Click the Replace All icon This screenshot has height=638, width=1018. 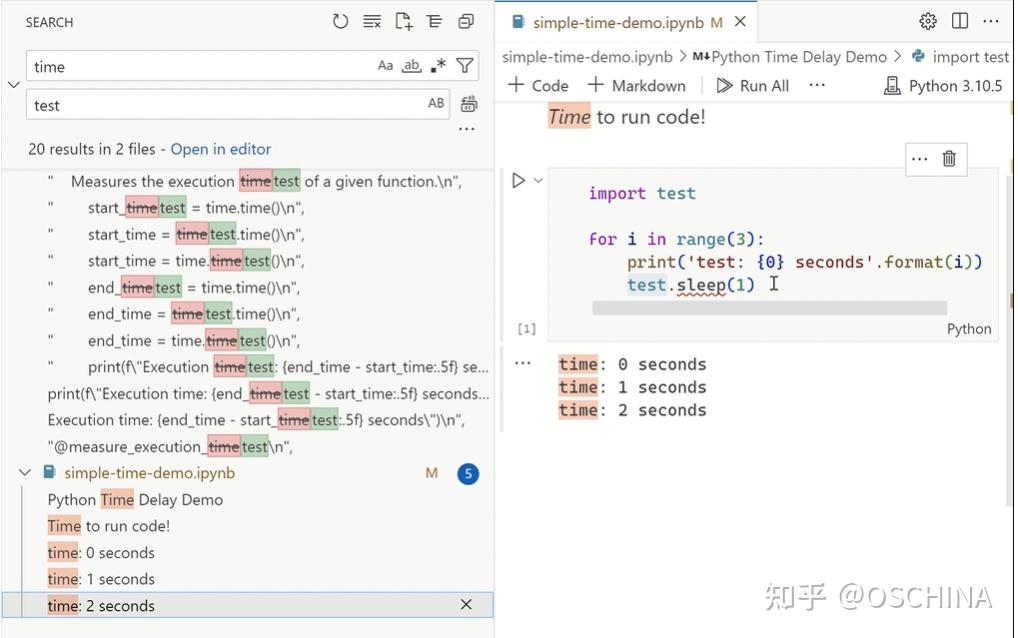tap(466, 104)
